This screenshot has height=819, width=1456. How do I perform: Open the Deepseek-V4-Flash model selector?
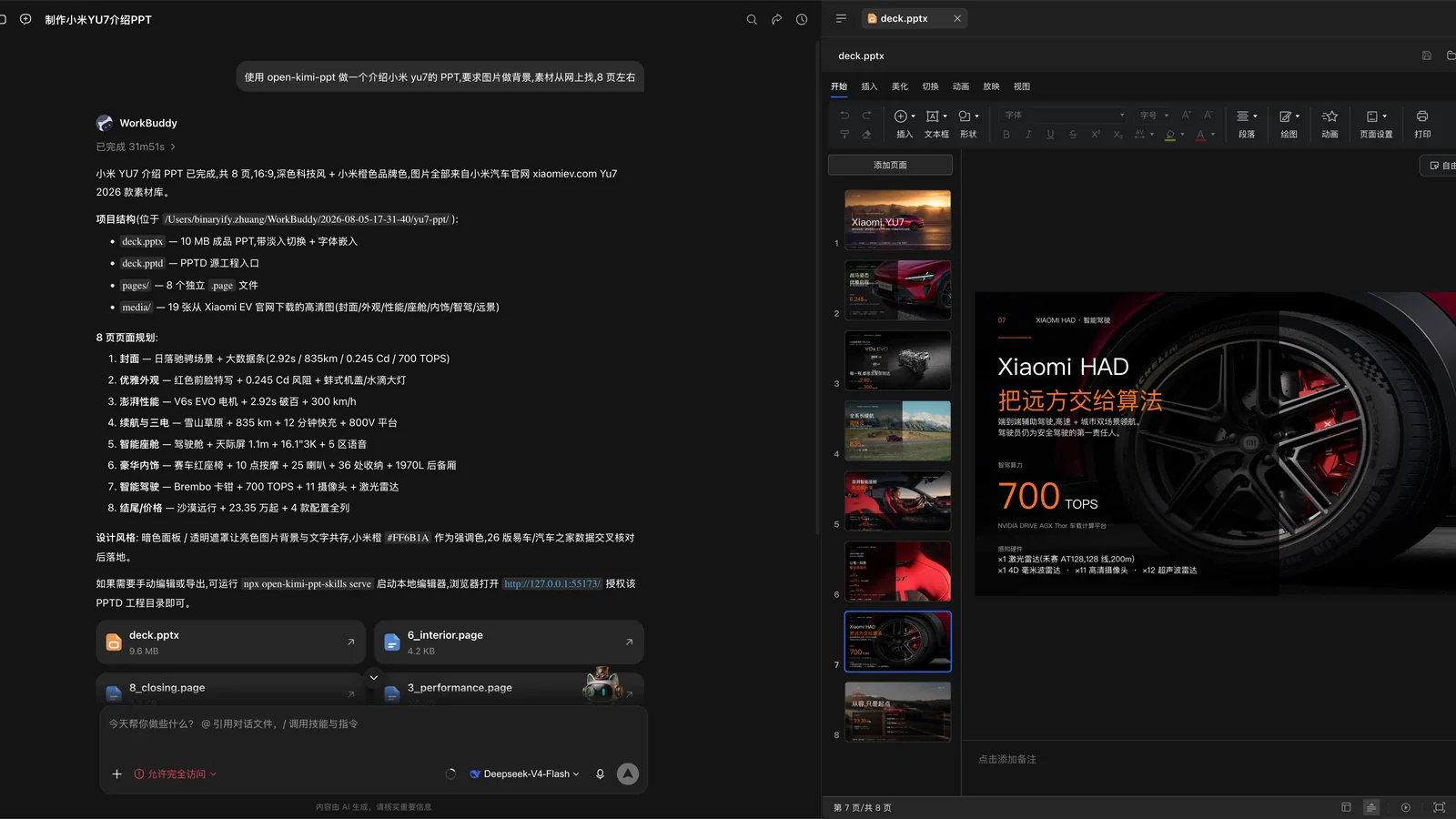click(525, 774)
